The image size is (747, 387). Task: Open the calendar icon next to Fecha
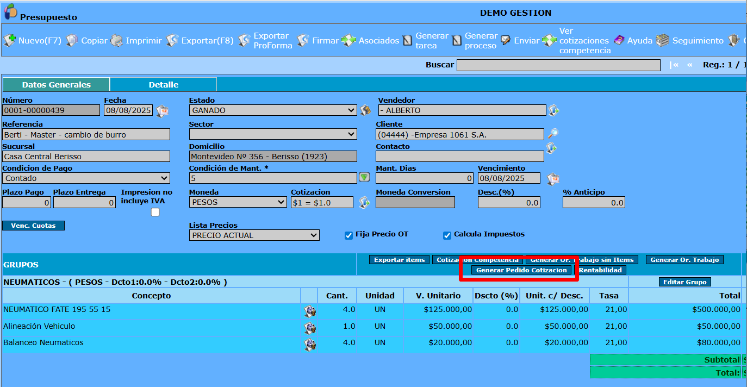click(x=162, y=110)
